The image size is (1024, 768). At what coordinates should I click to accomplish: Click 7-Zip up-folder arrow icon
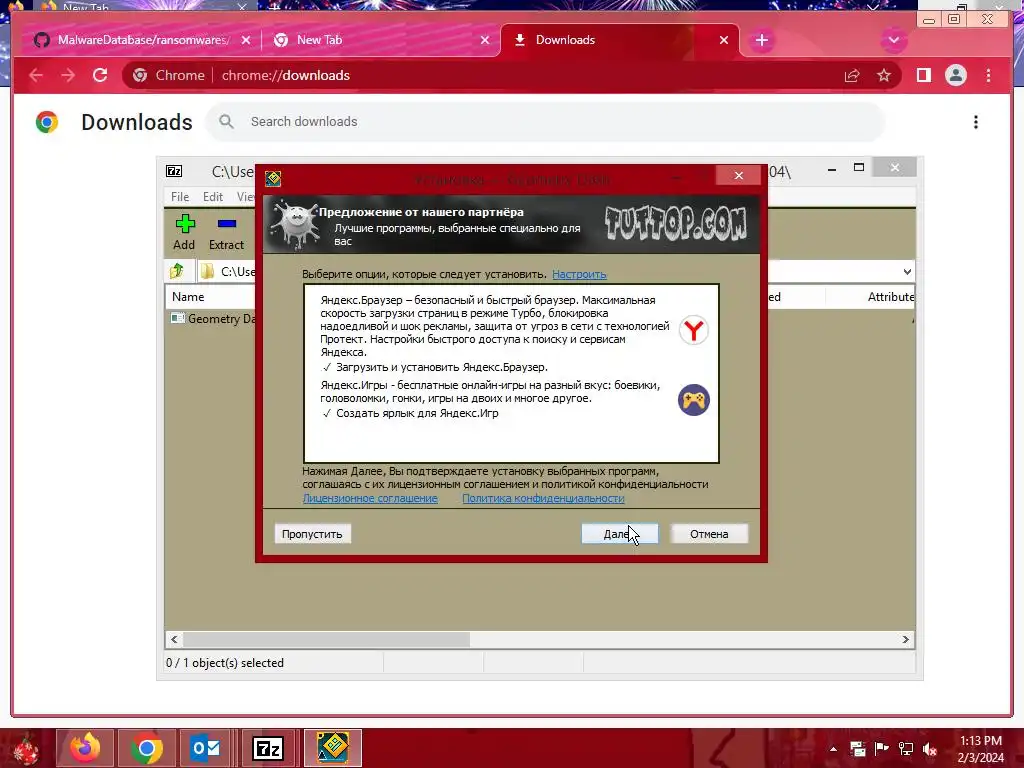177,271
